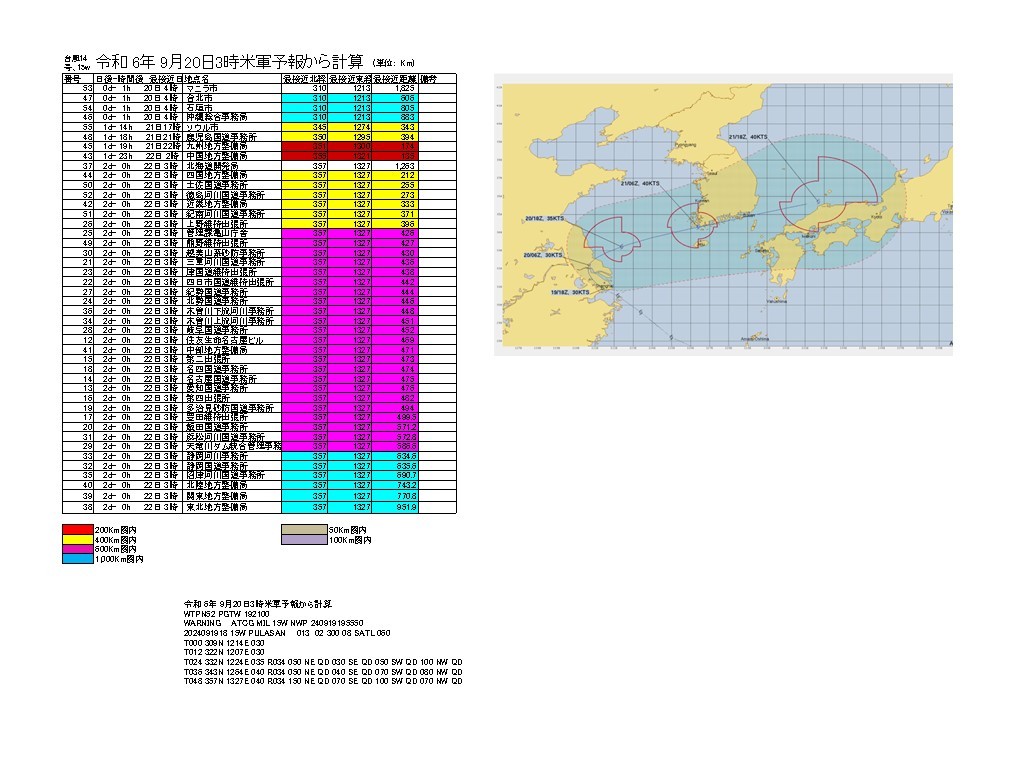Select the 北海道開発局 location cell
Viewport: 1015px width, 760px height.
click(x=232, y=165)
